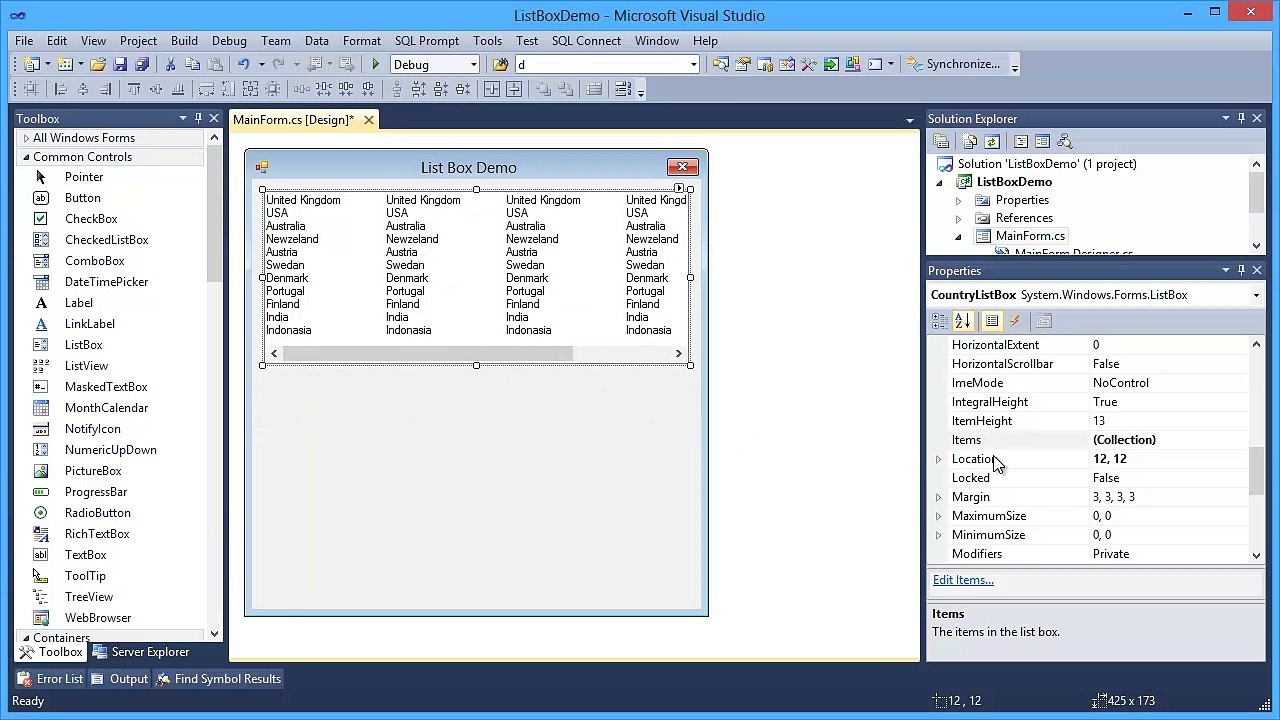Select the CheckBox control in the Toolbox
Viewport: 1280px width, 720px height.
pyautogui.click(x=91, y=219)
